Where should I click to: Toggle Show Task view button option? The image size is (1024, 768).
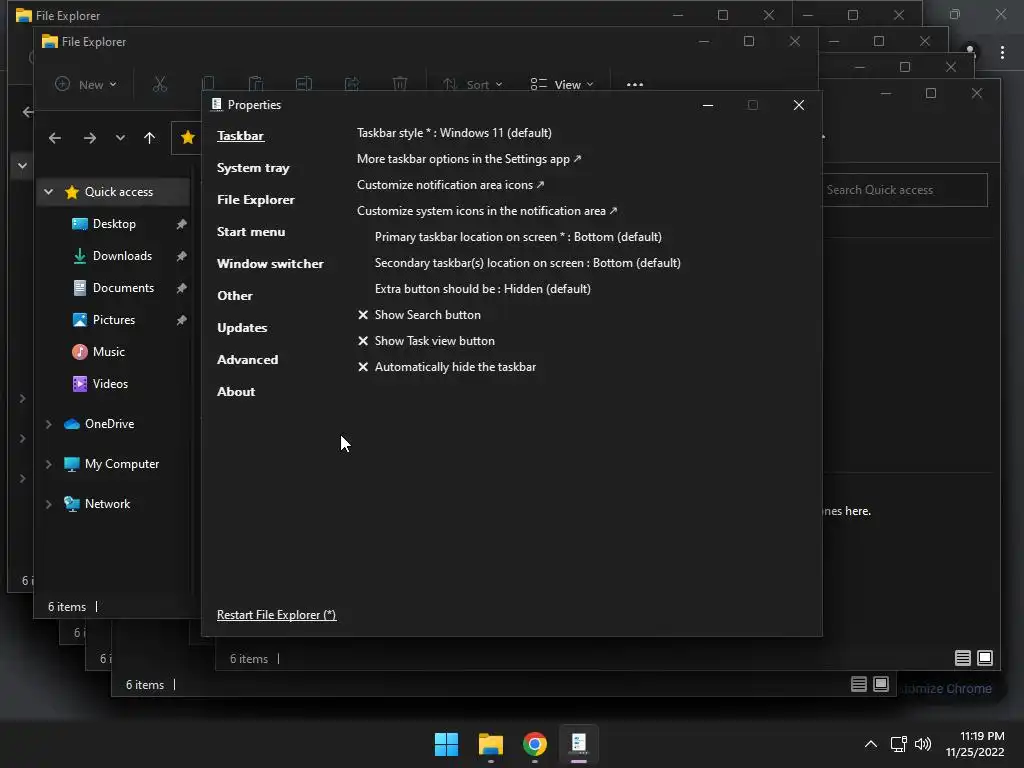426,341
